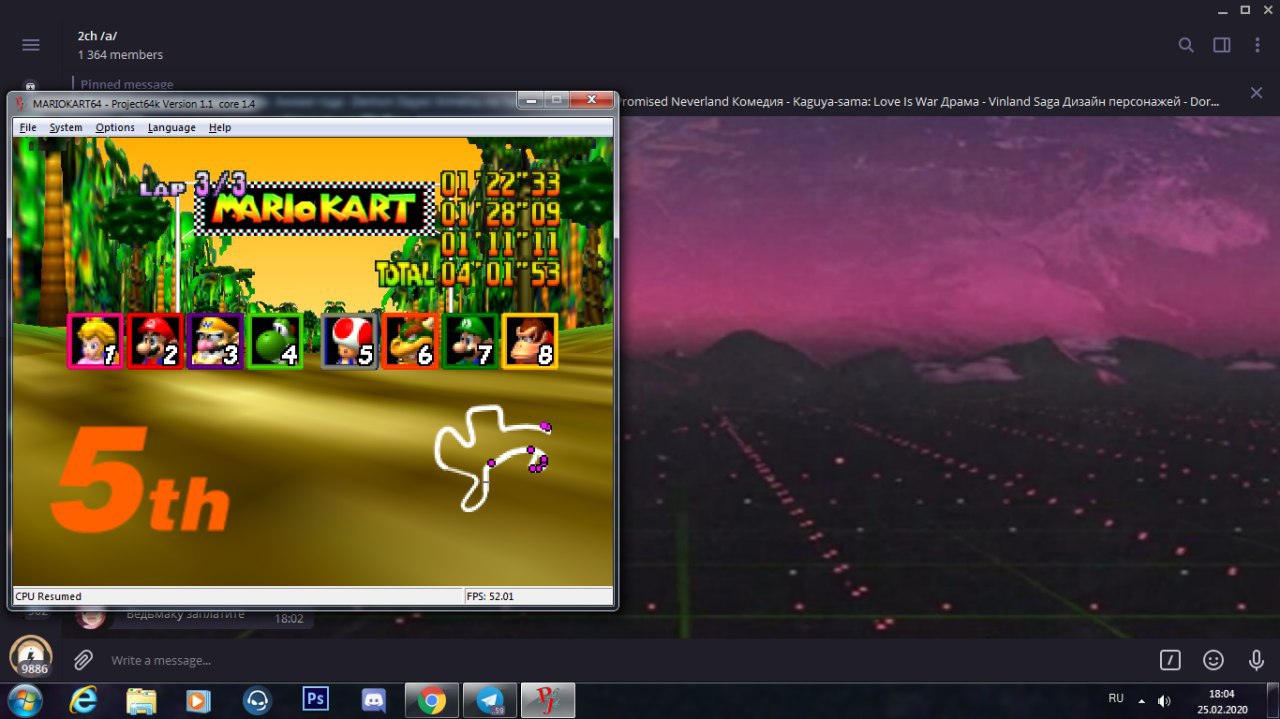Click the RU language indicator

1116,698
